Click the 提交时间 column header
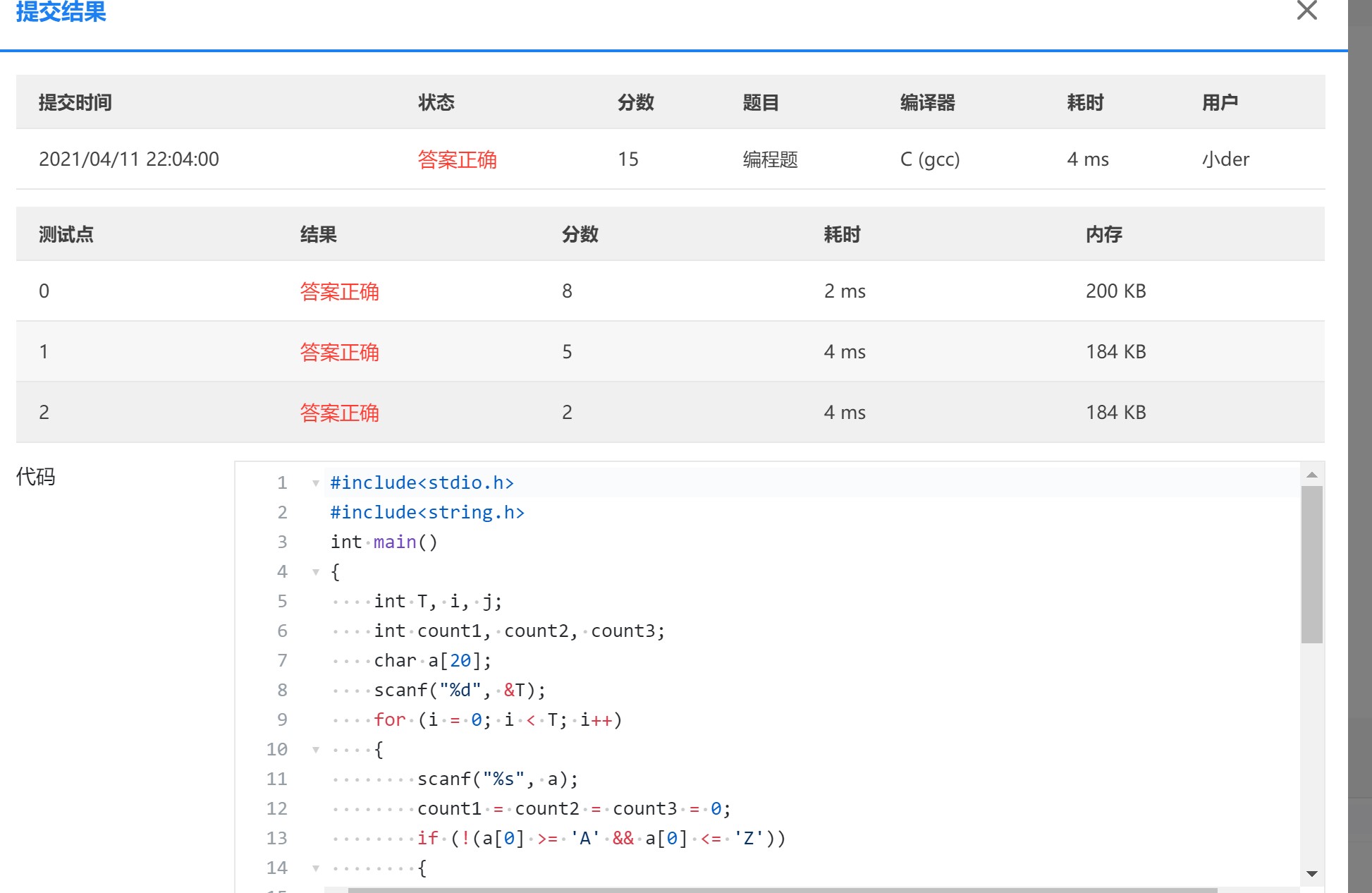1372x893 pixels. [75, 103]
